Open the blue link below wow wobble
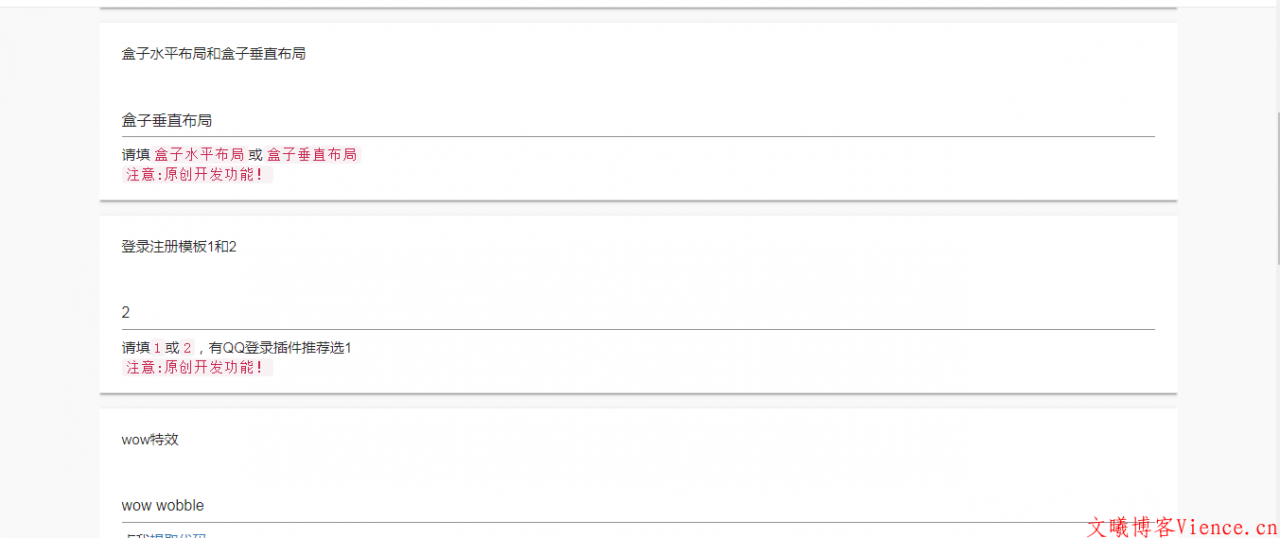Image resolution: width=1280 pixels, height=538 pixels. point(165,535)
